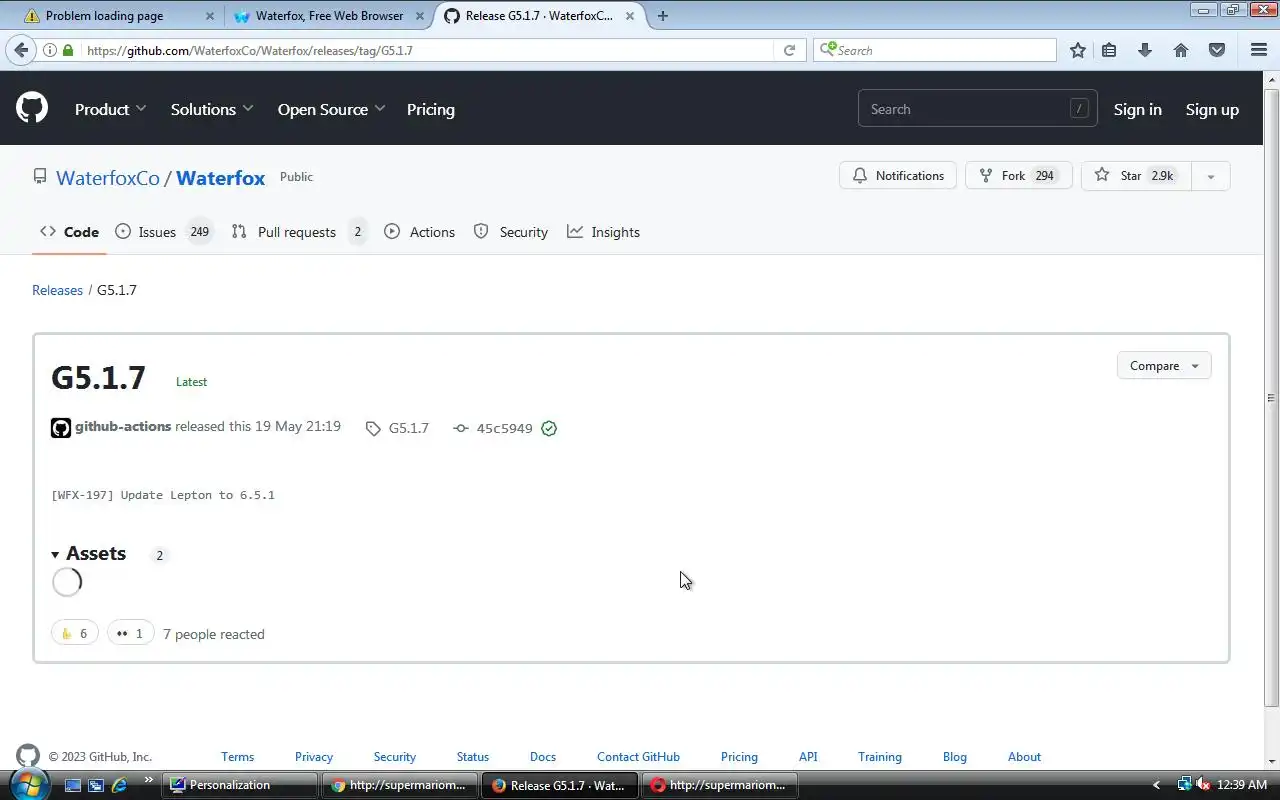Click the Internet Explorer quick launch icon

119,785
